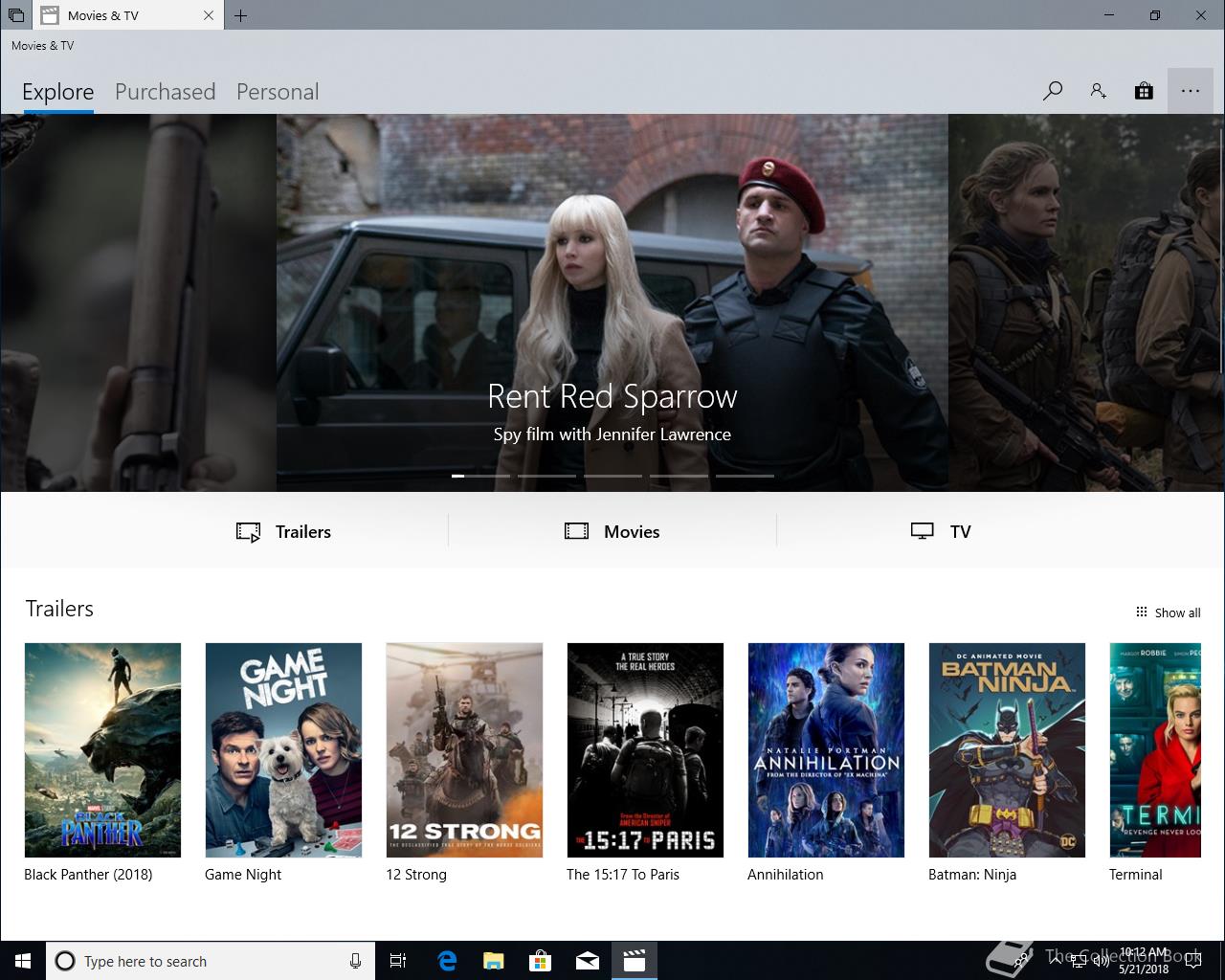
Task: Open the Store shopping bag icon in header
Action: tap(1144, 91)
